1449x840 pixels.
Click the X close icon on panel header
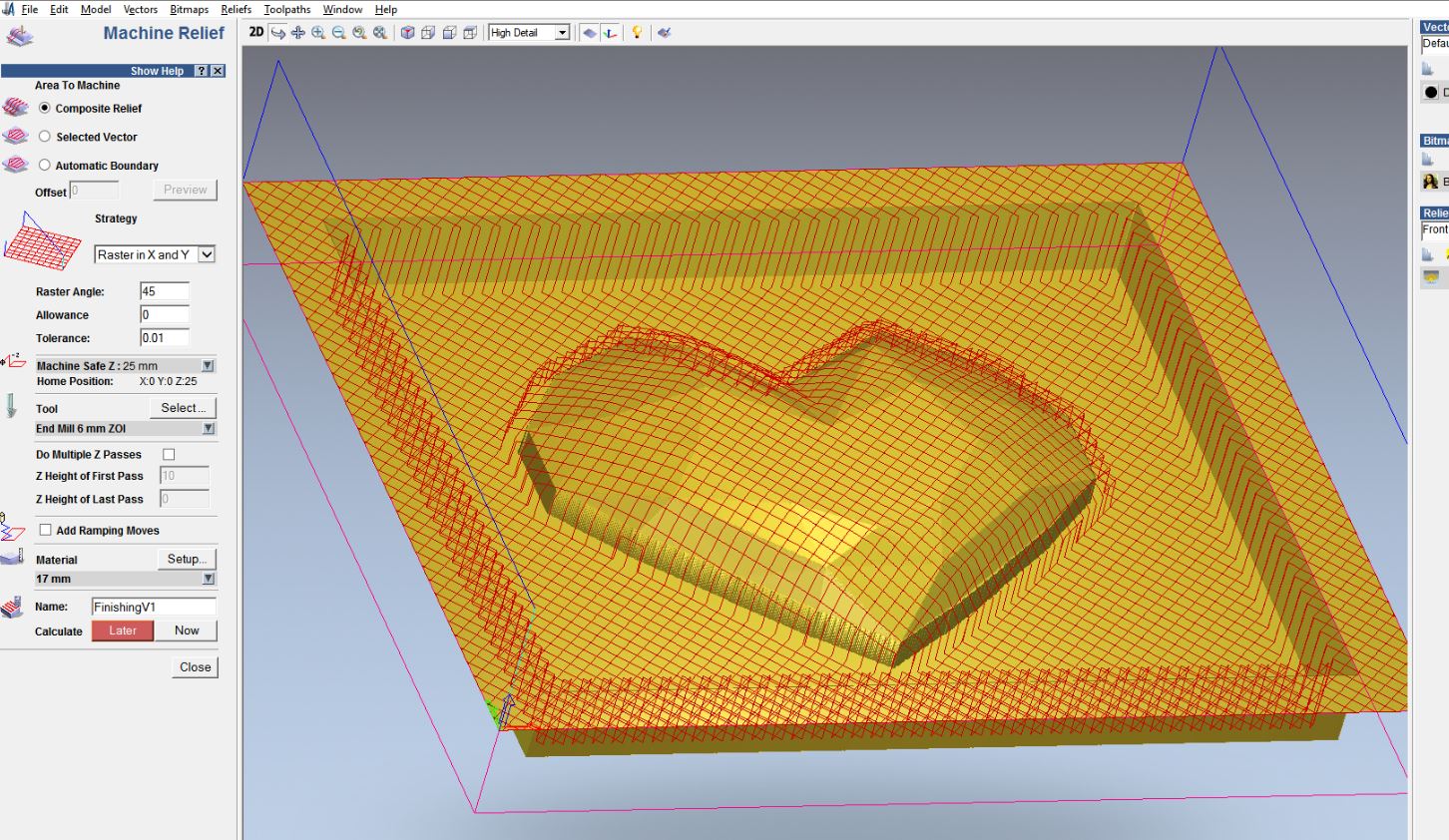pos(218,71)
